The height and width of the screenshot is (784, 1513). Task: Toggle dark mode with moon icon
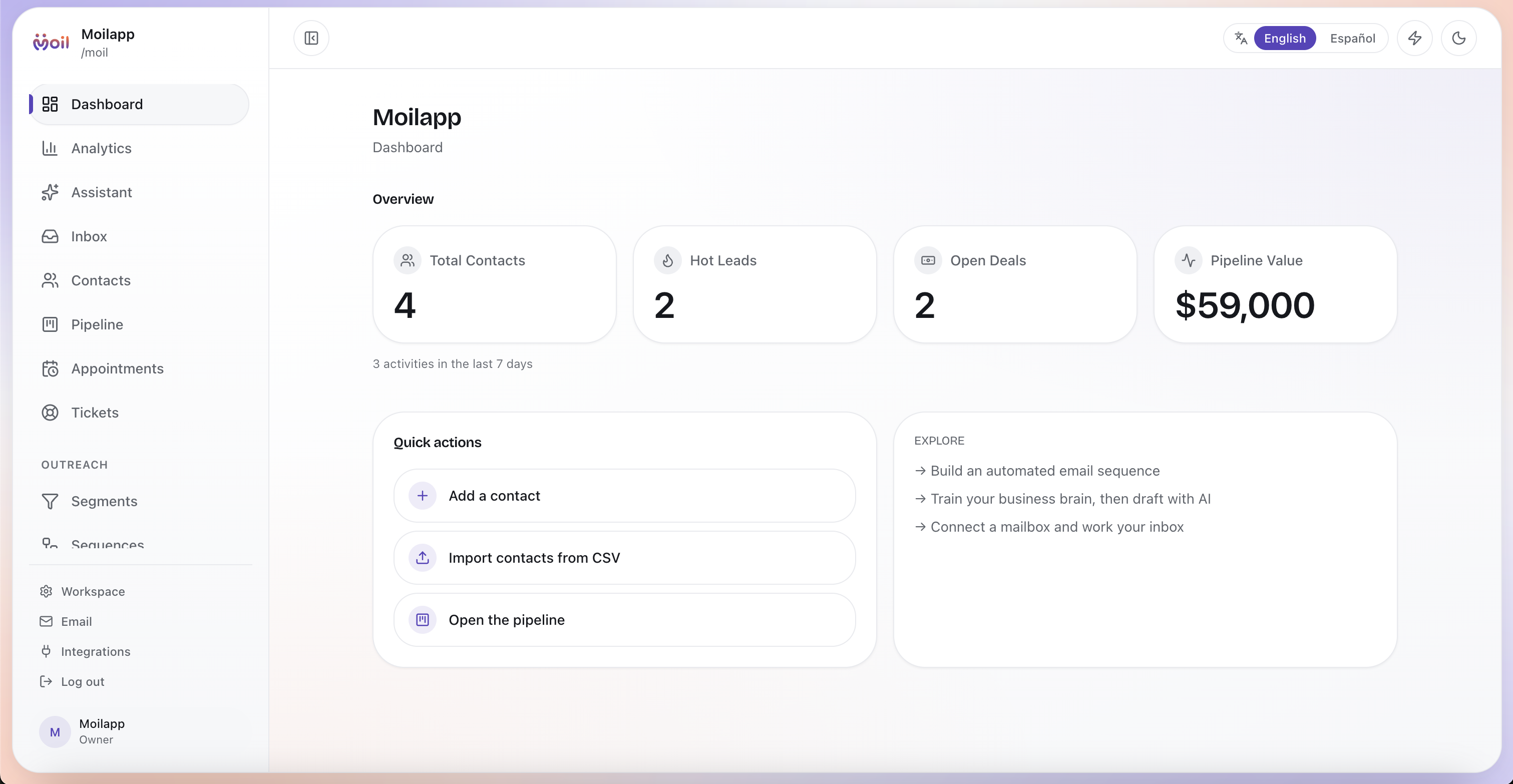1458,38
